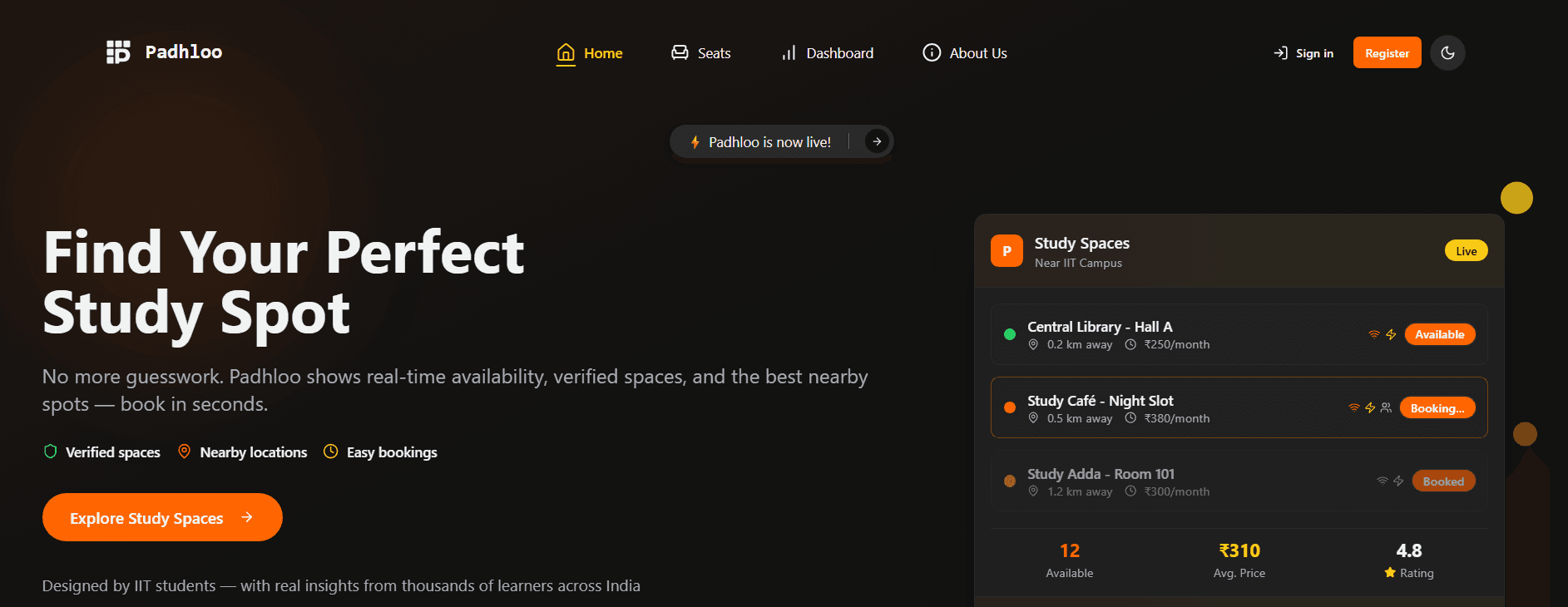The width and height of the screenshot is (1568, 607).
Task: Click the Available status badge on Hall A
Action: tap(1440, 334)
